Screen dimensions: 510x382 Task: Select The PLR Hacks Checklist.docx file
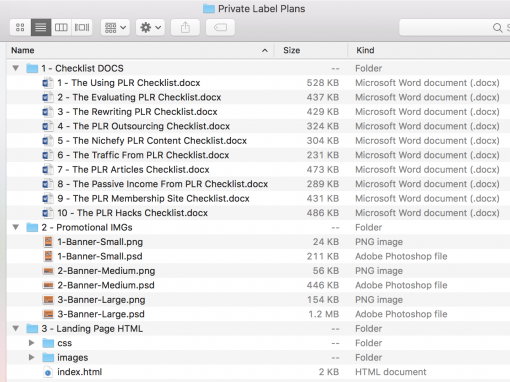pos(132,213)
